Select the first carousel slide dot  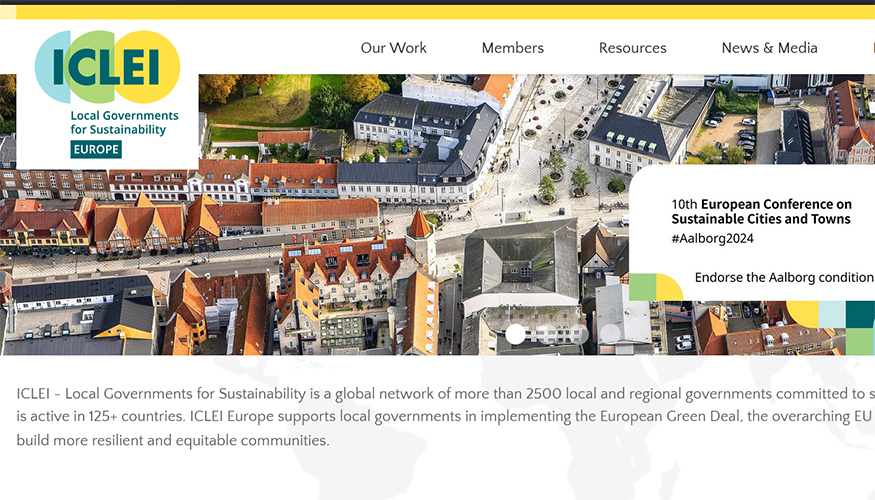[x=515, y=334]
